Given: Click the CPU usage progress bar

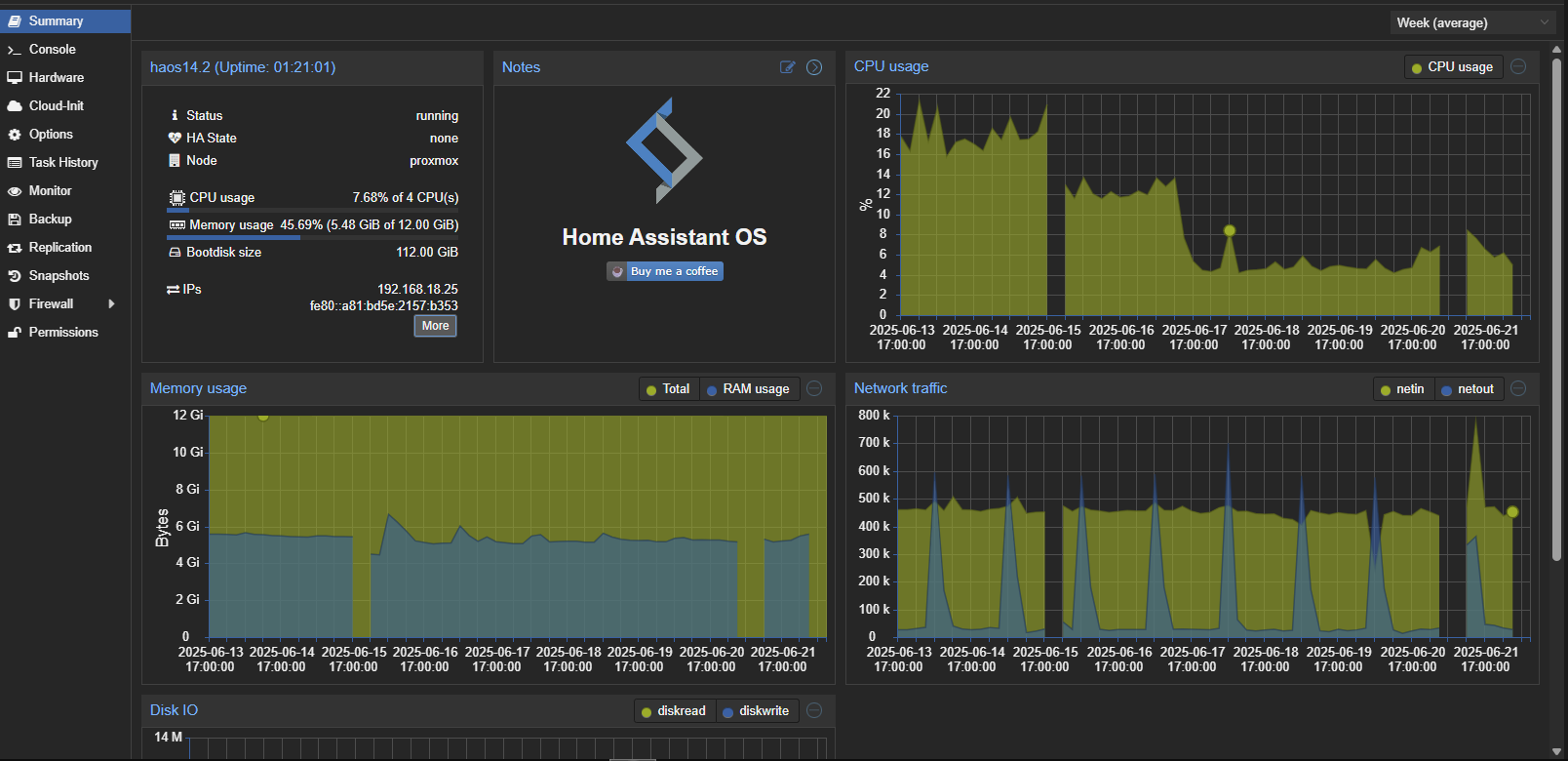Looking at the screenshot, I should pos(313,210).
